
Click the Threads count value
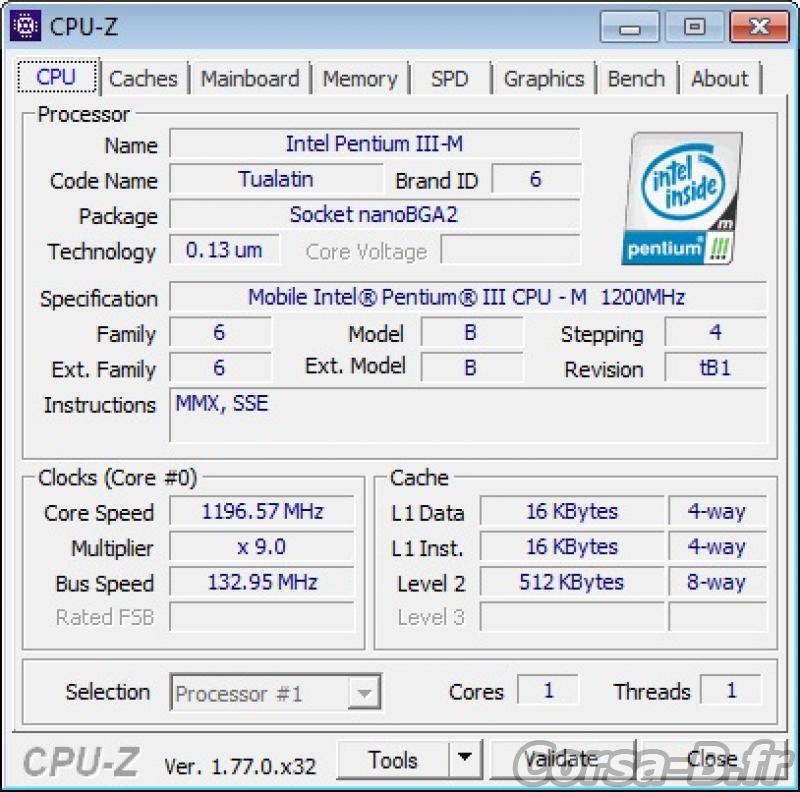point(731,690)
